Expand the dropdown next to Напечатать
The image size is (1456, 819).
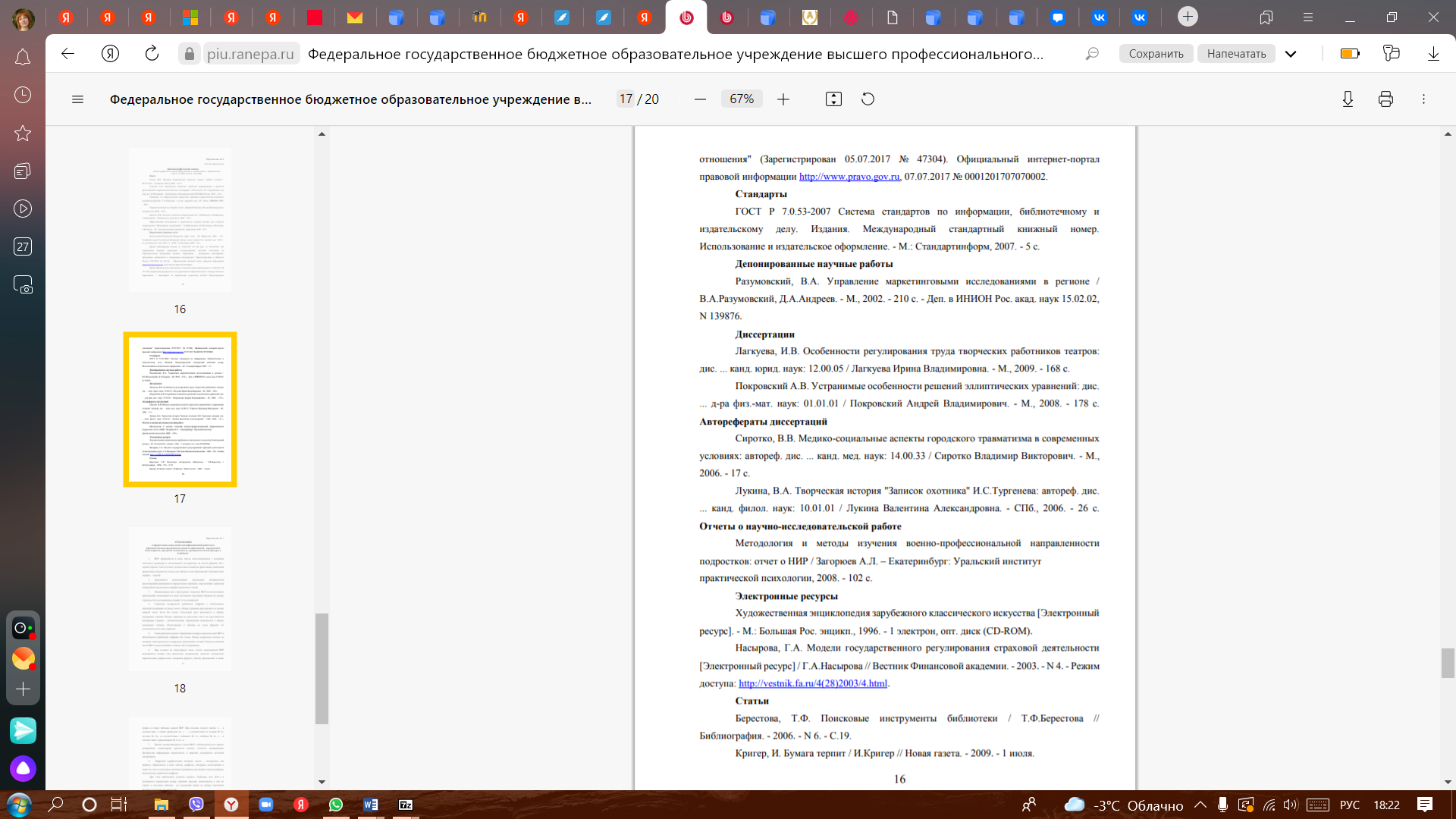coord(1291,54)
